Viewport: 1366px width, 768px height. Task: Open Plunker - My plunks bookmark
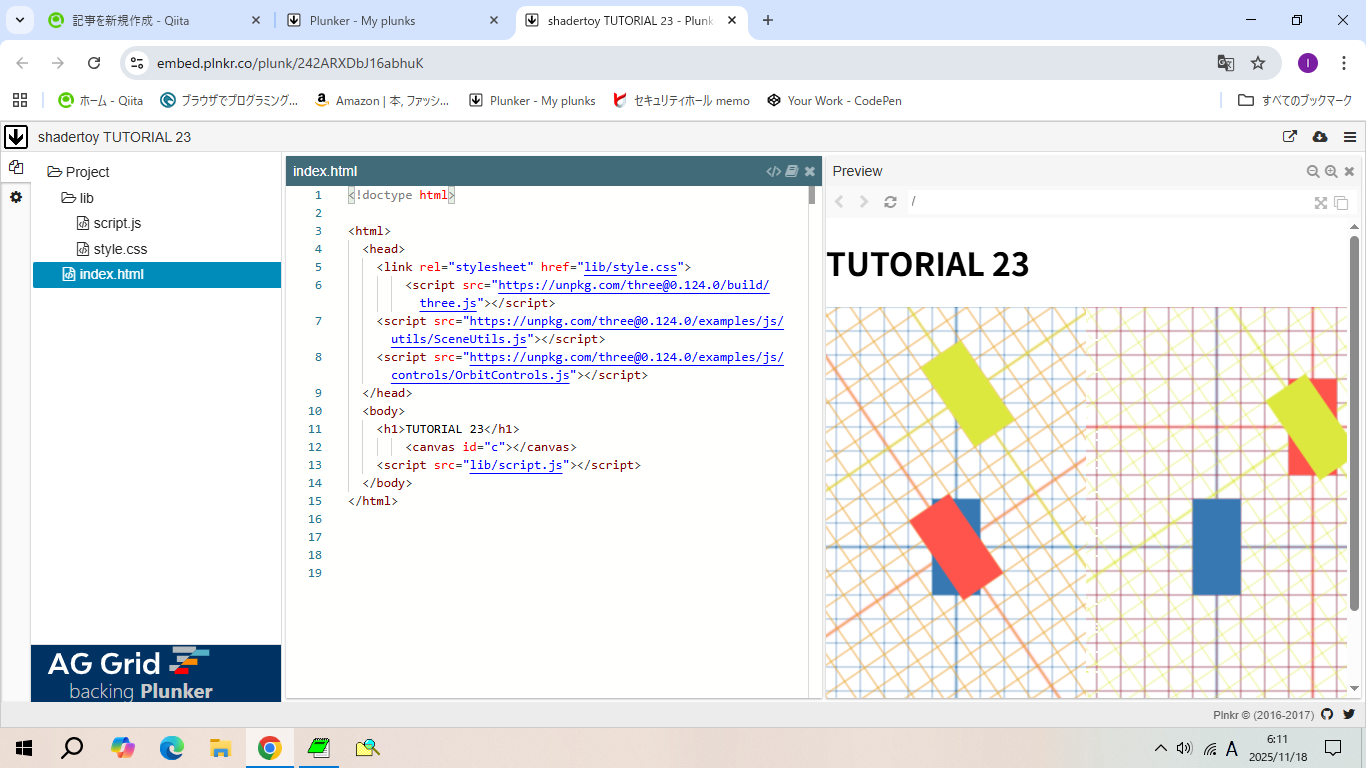pyautogui.click(x=532, y=100)
